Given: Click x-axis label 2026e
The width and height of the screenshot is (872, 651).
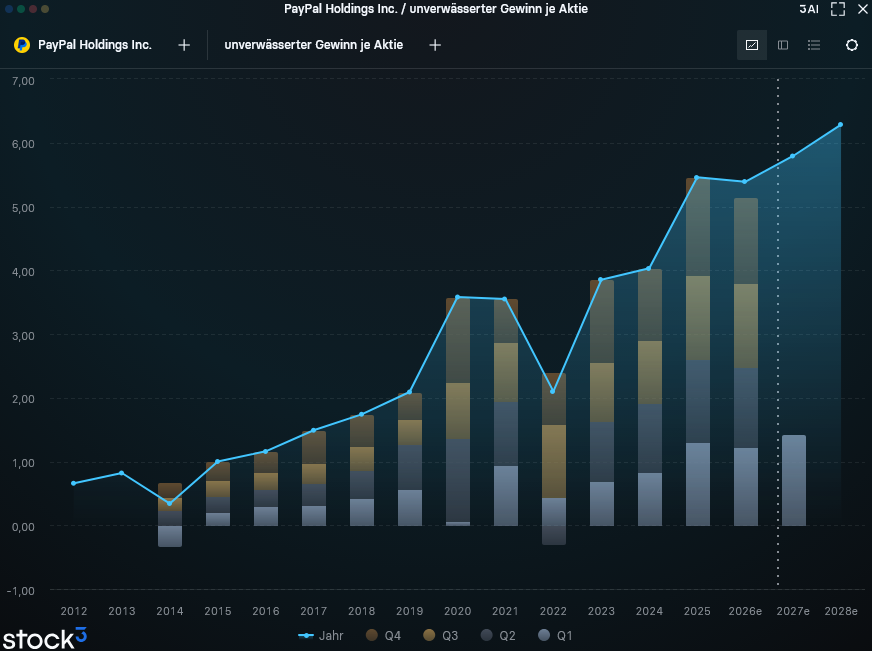Looking at the screenshot, I should click(x=745, y=611).
